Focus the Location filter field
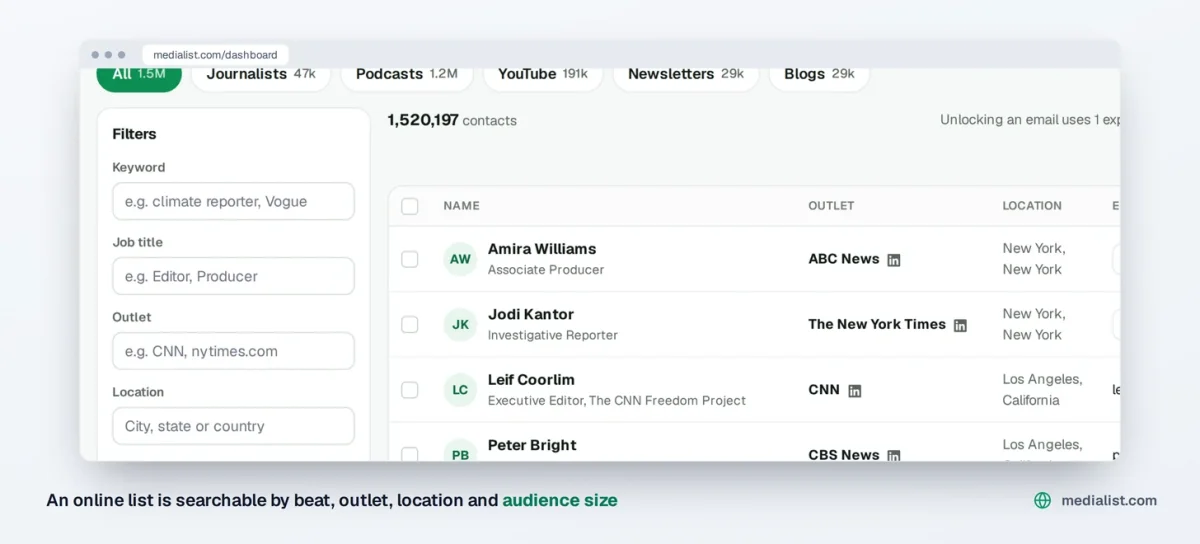Screen dimensions: 1200x544 coord(233,426)
